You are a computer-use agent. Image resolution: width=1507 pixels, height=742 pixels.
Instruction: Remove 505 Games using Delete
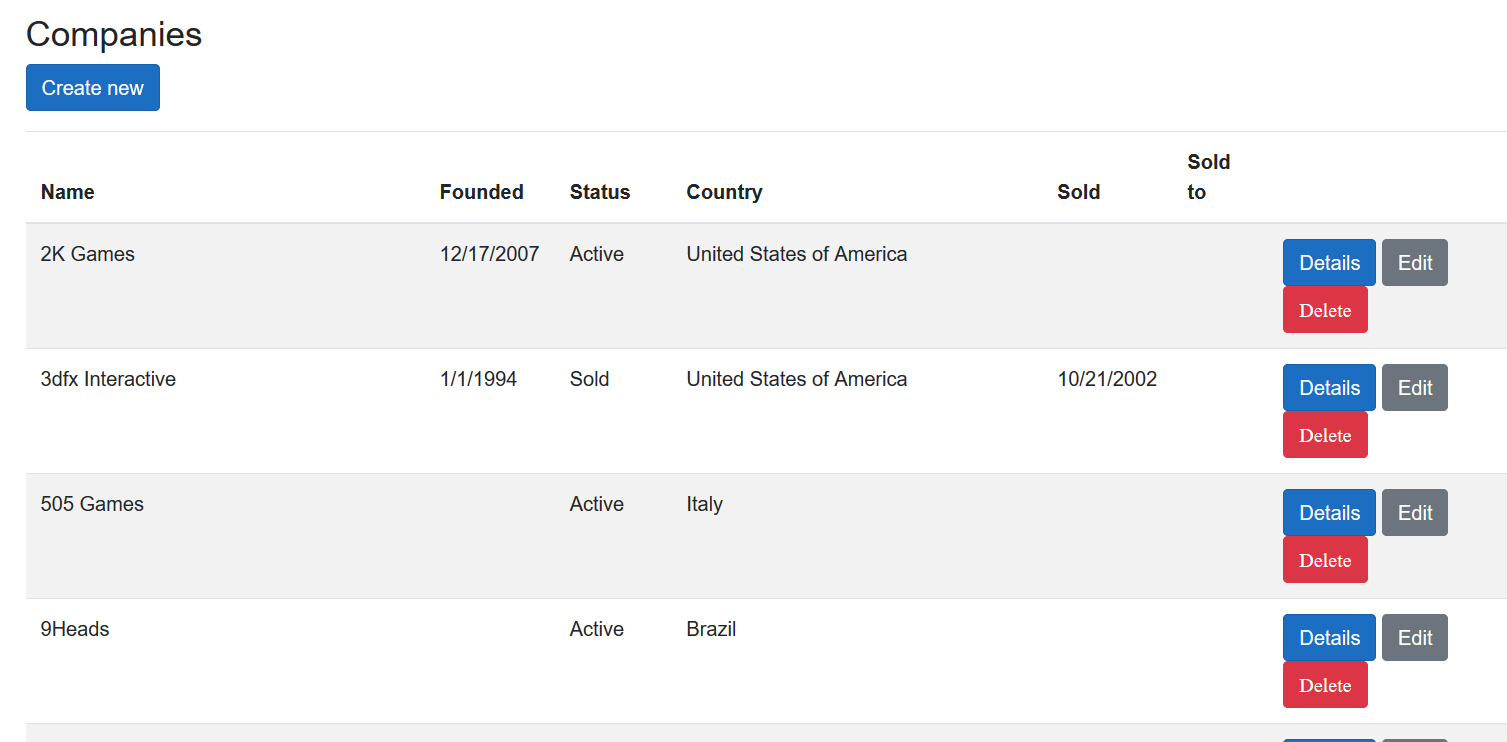click(1324, 560)
